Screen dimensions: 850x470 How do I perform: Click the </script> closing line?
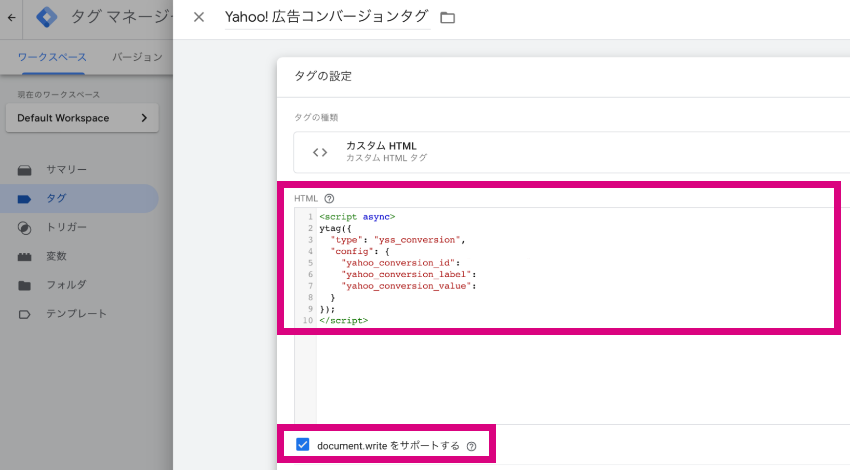344,320
